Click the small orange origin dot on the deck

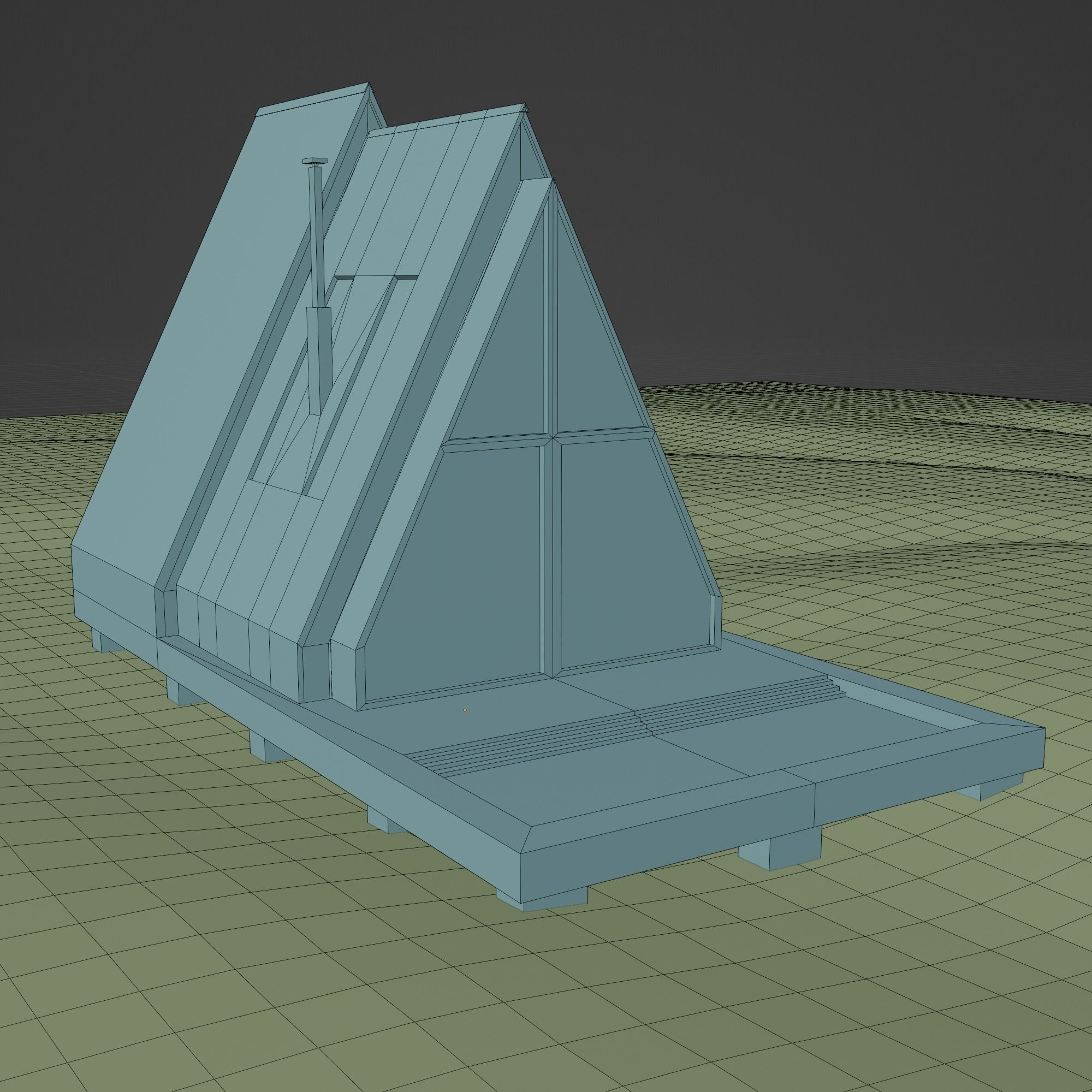click(x=465, y=710)
